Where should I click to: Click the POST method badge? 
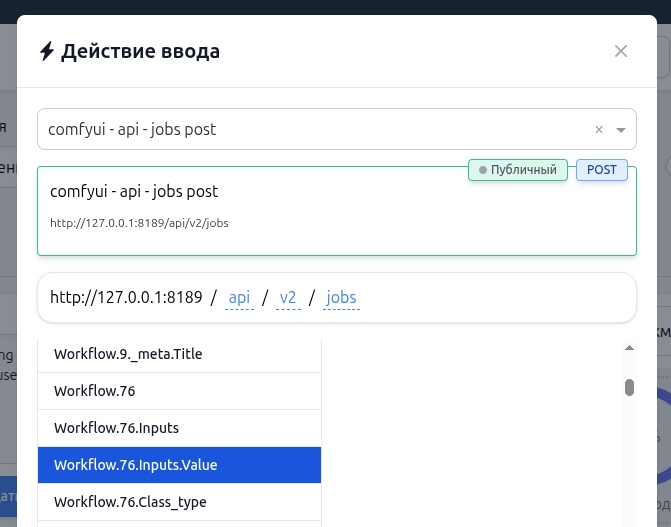602,170
